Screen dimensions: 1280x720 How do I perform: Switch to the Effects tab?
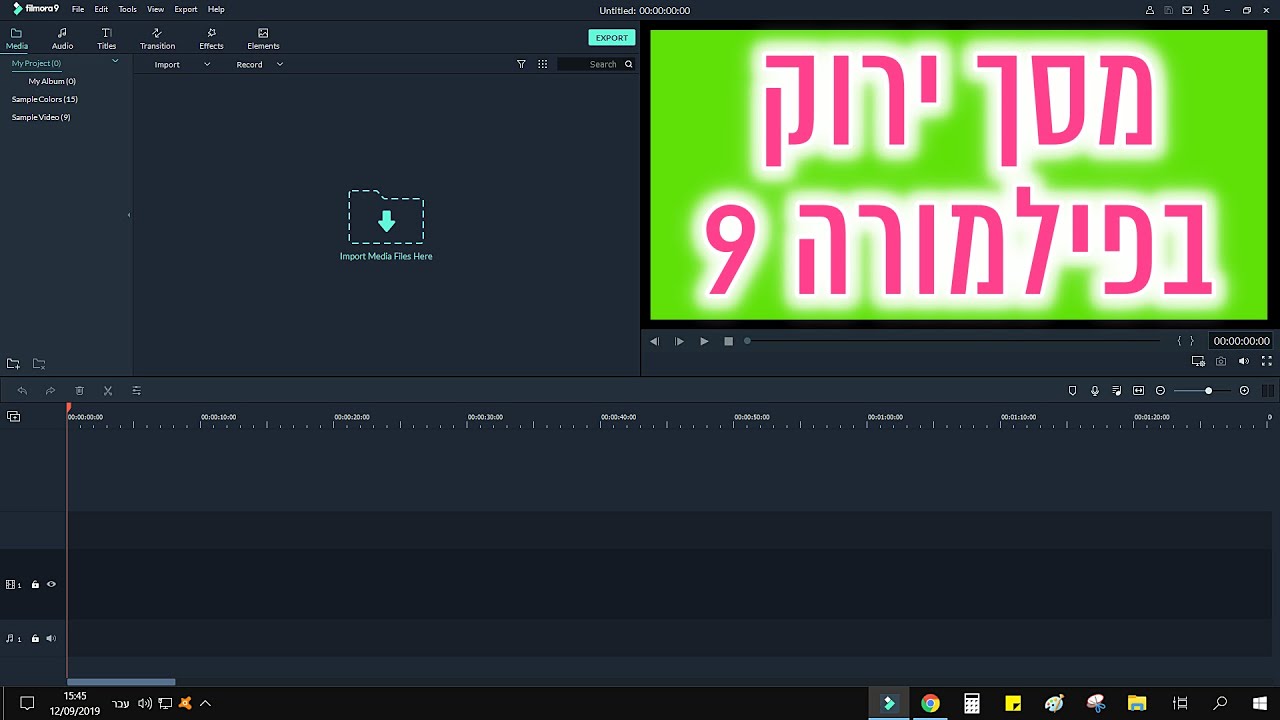[x=211, y=39]
